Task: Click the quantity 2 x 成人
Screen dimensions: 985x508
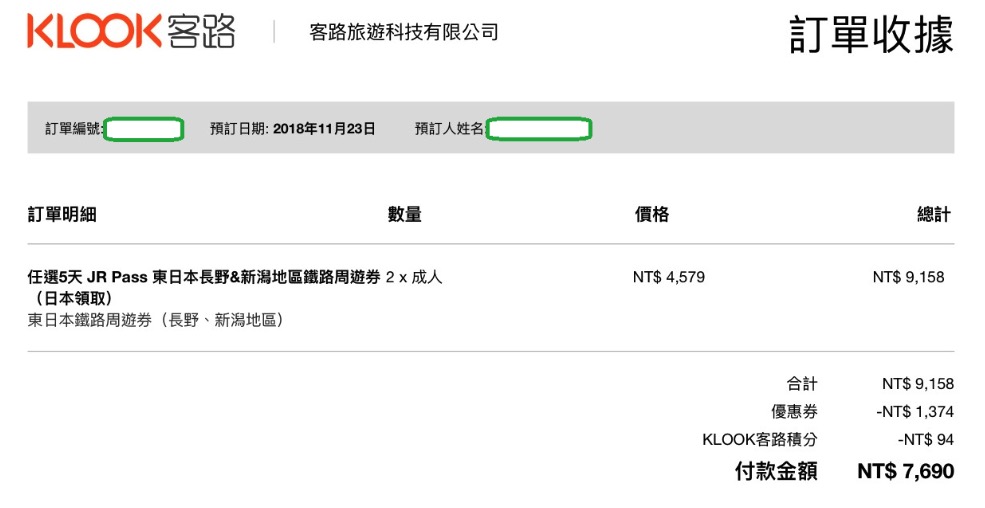Action: 414,277
